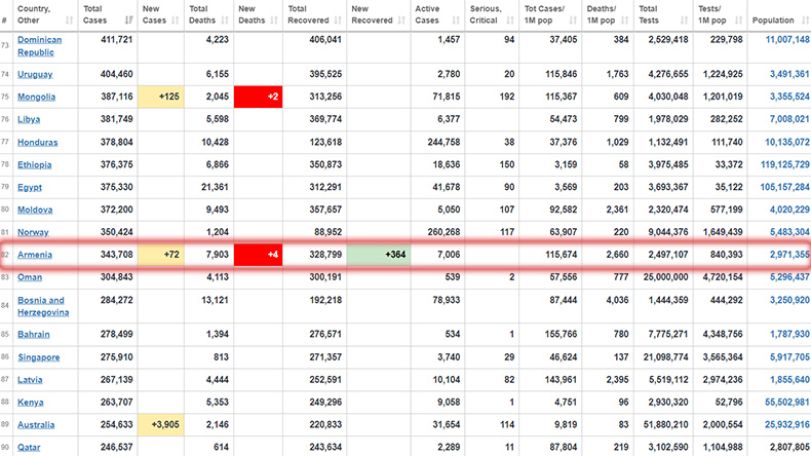Sort by New Cases column
811x456 pixels.
[x=161, y=15]
